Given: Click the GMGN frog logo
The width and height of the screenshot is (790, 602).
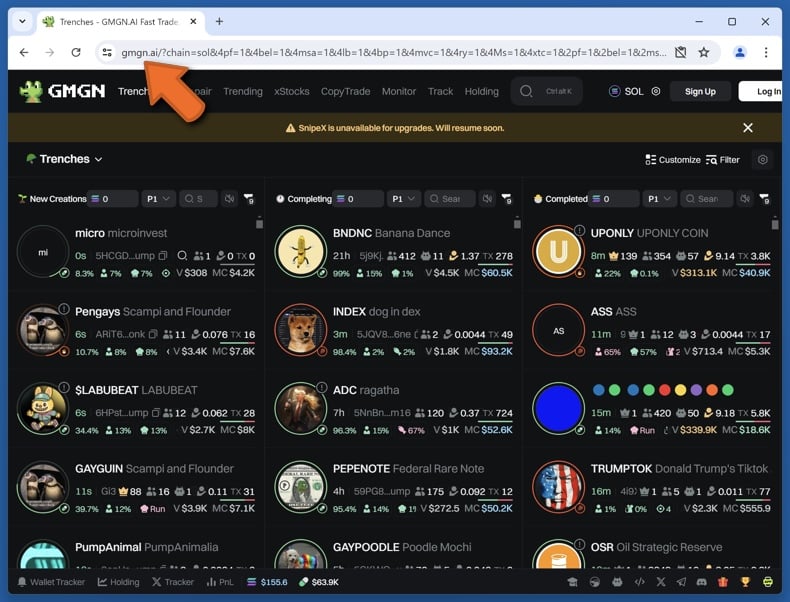Looking at the screenshot, I should (31, 91).
